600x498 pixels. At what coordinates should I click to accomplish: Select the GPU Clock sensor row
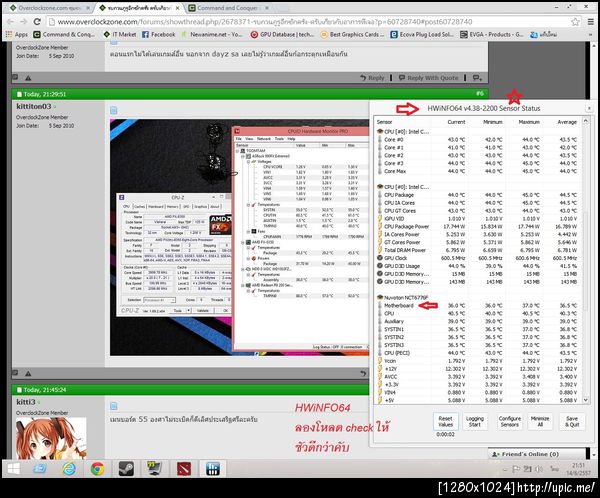point(478,258)
